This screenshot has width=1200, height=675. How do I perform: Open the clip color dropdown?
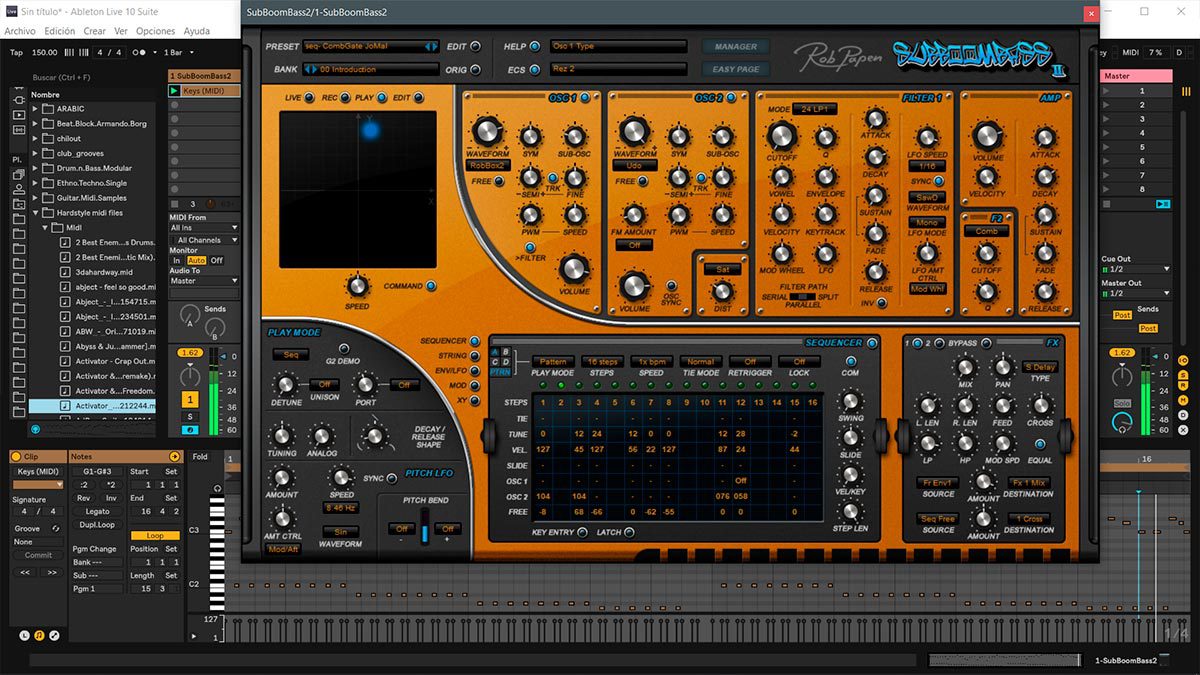[x=39, y=484]
